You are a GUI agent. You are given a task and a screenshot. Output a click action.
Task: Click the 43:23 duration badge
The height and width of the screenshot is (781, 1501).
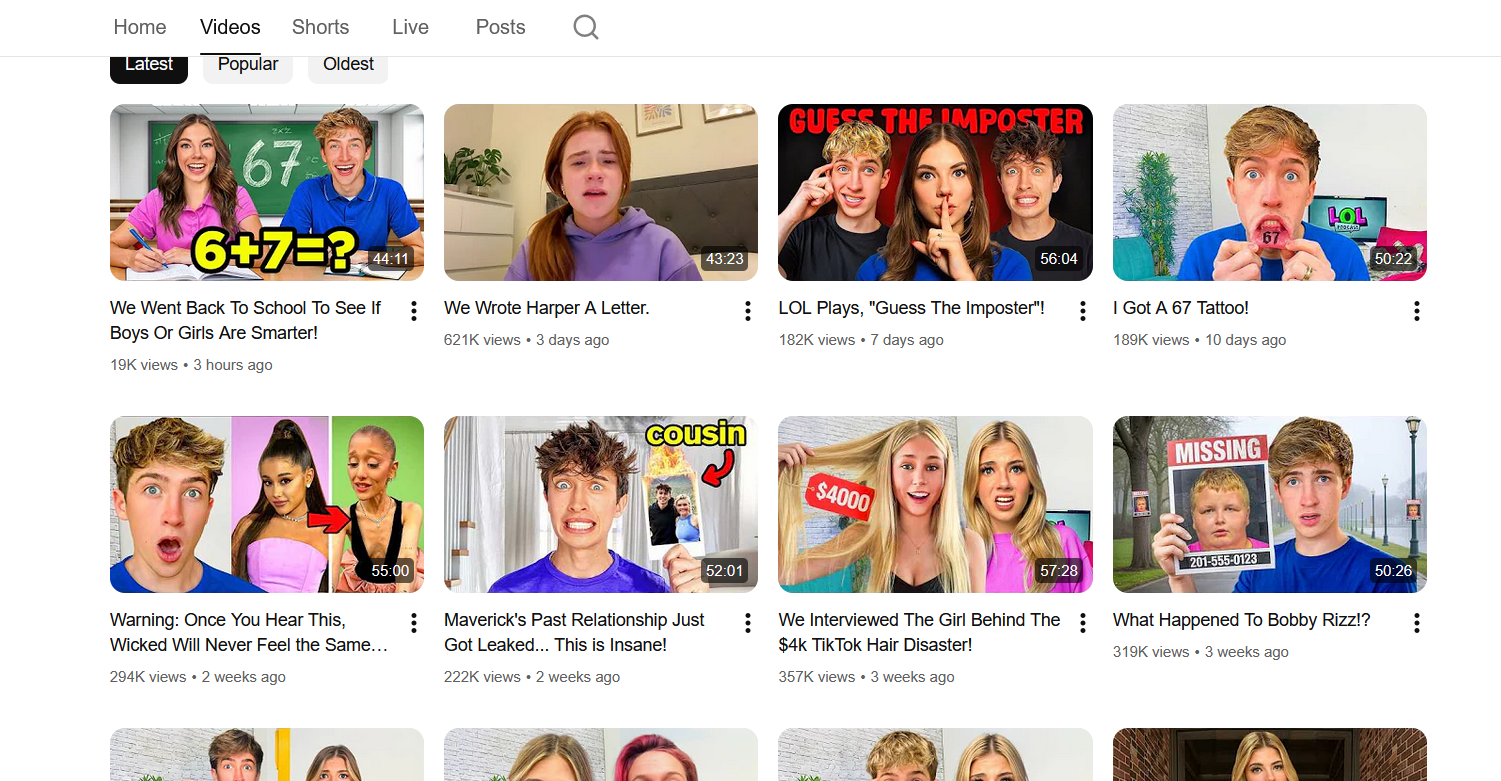click(x=724, y=259)
